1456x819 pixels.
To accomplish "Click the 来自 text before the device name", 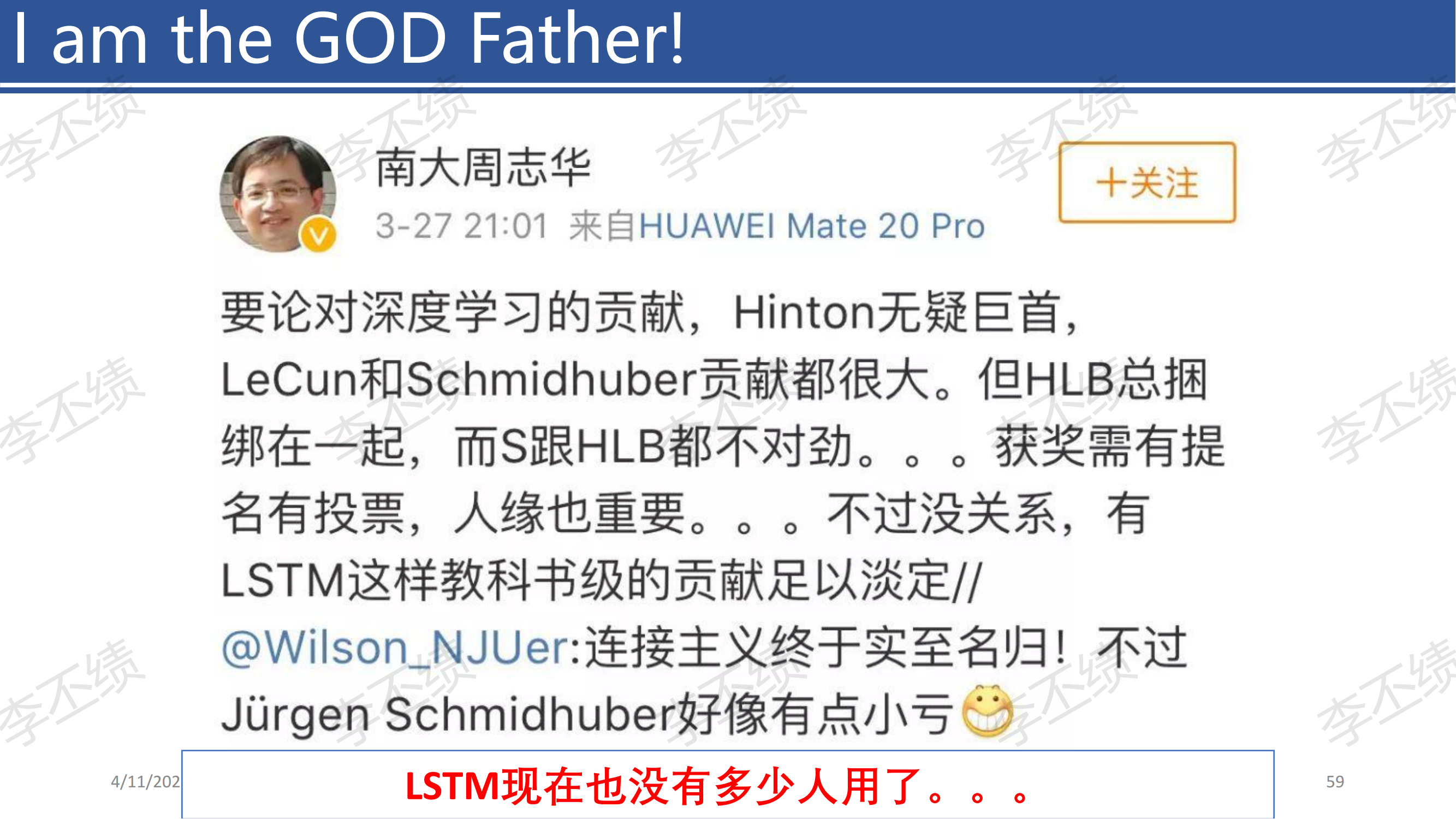I will [603, 227].
